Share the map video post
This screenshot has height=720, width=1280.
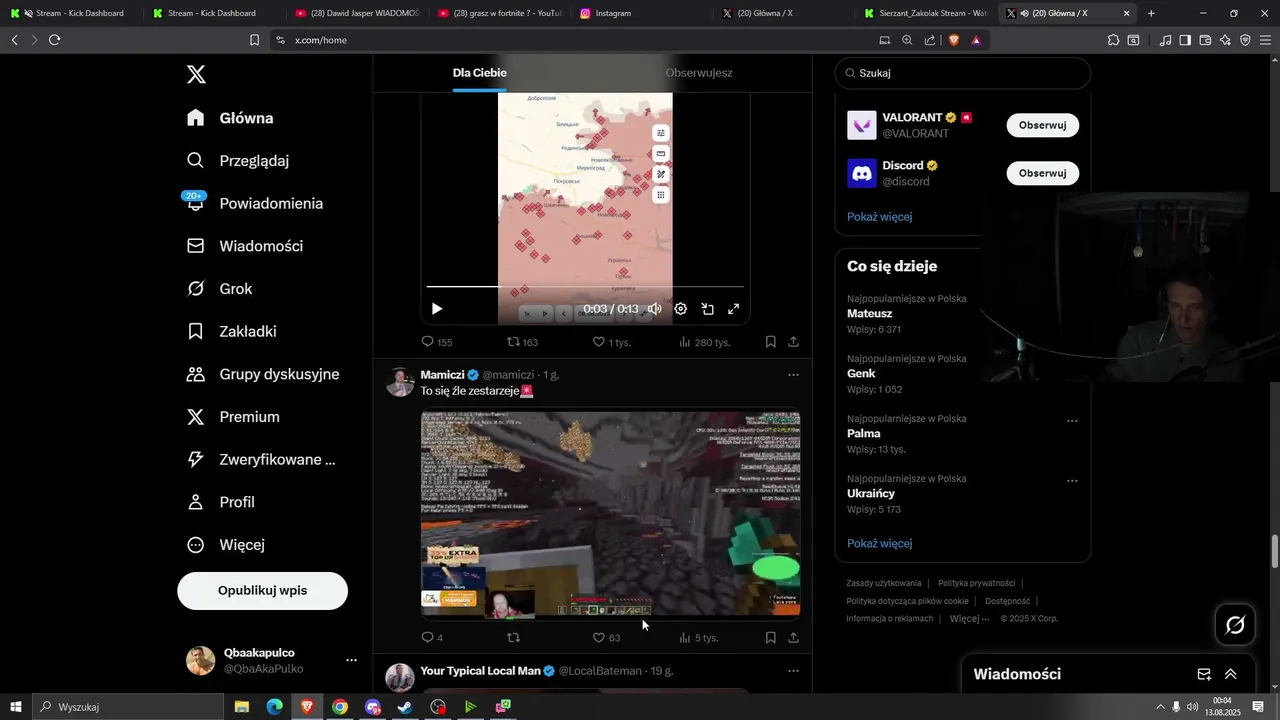[793, 342]
